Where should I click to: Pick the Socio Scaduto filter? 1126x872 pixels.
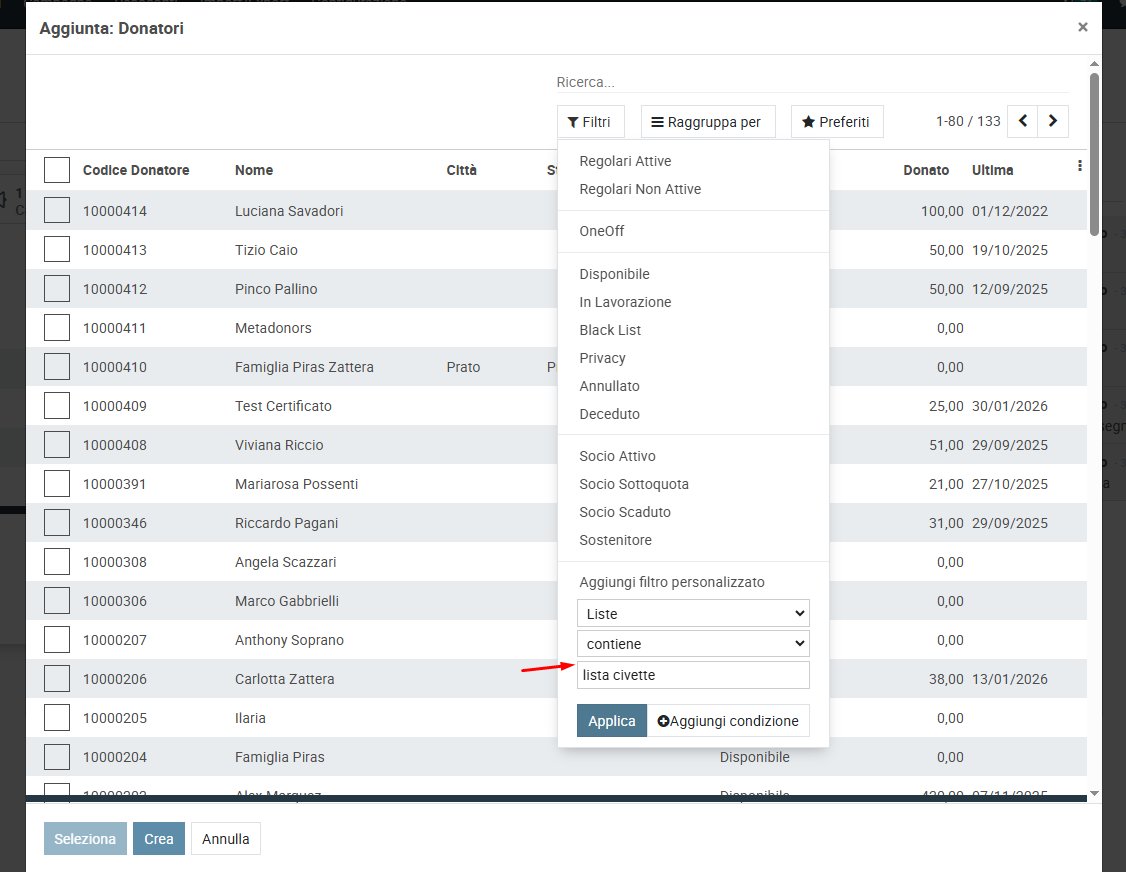[625, 512]
